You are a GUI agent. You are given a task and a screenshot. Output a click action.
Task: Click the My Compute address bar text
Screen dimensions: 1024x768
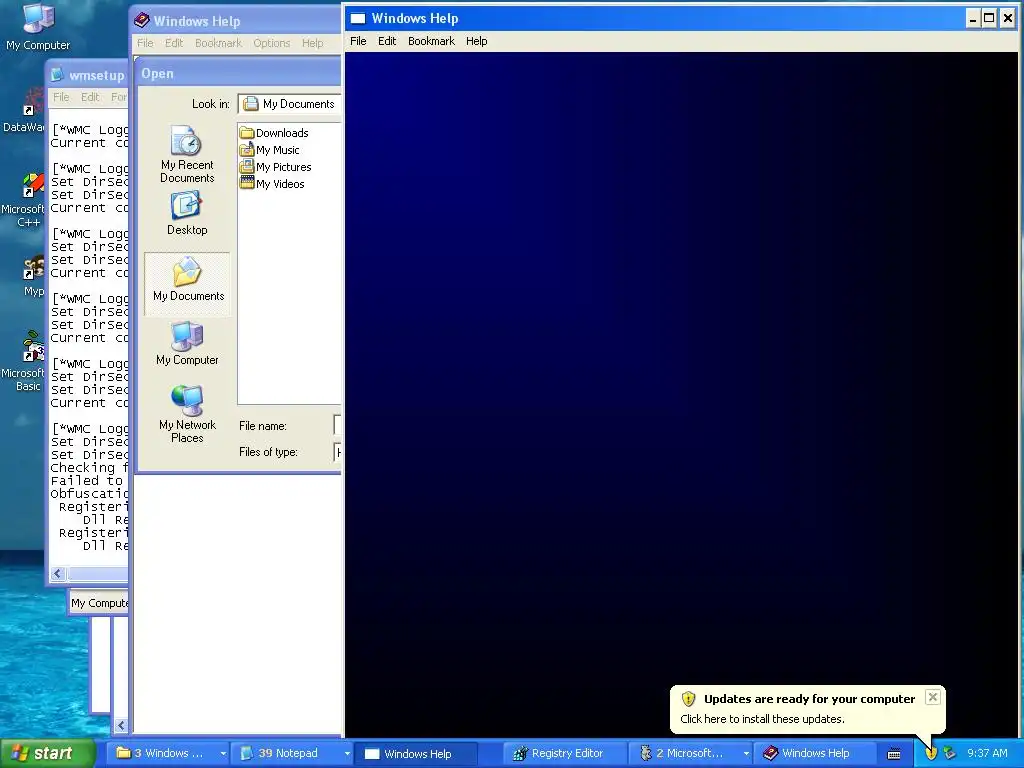pos(99,603)
